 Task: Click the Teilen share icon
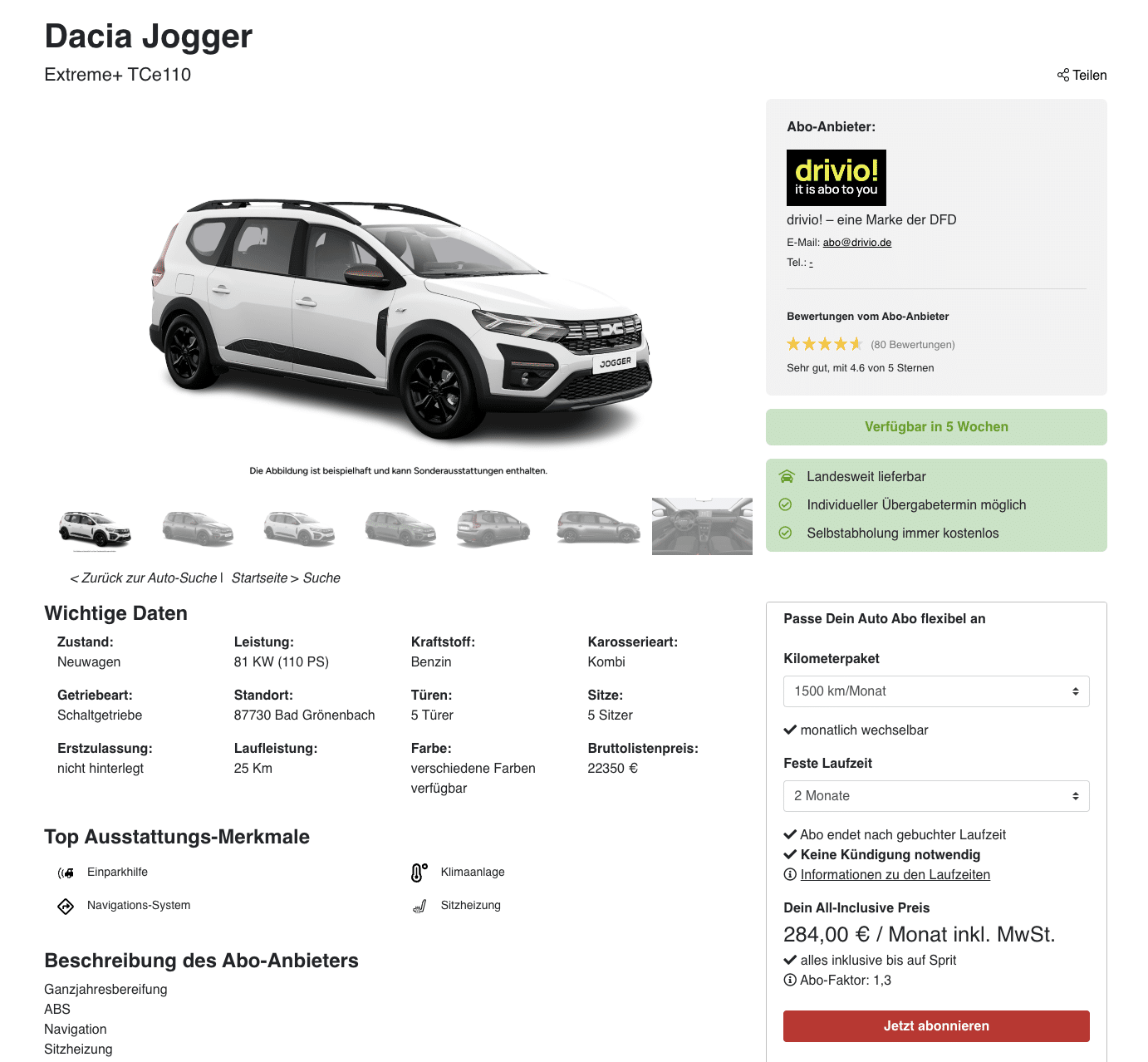[1062, 76]
